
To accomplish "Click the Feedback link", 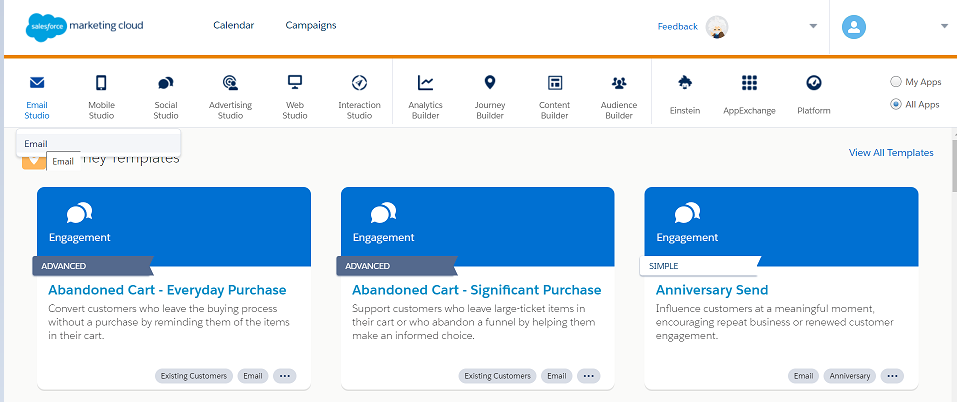I will coord(677,26).
